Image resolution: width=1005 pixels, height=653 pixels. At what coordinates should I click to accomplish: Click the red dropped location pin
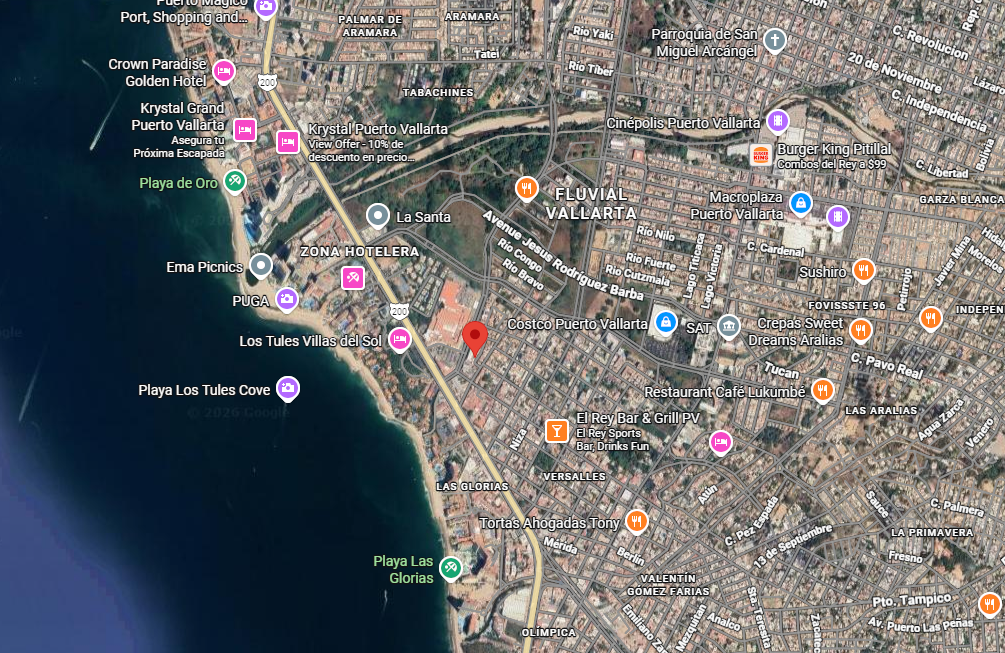475,338
